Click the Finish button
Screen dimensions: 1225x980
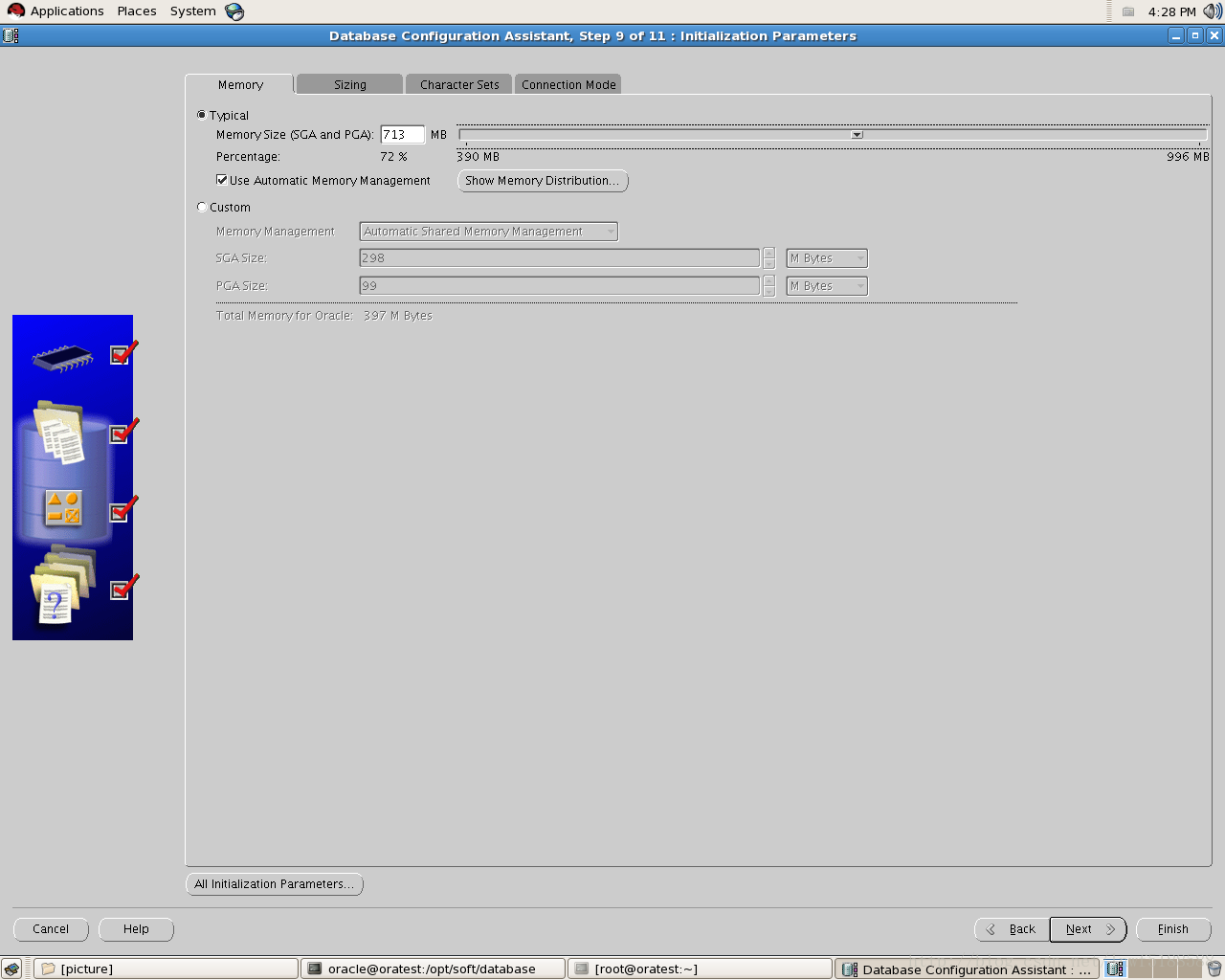tap(1173, 929)
